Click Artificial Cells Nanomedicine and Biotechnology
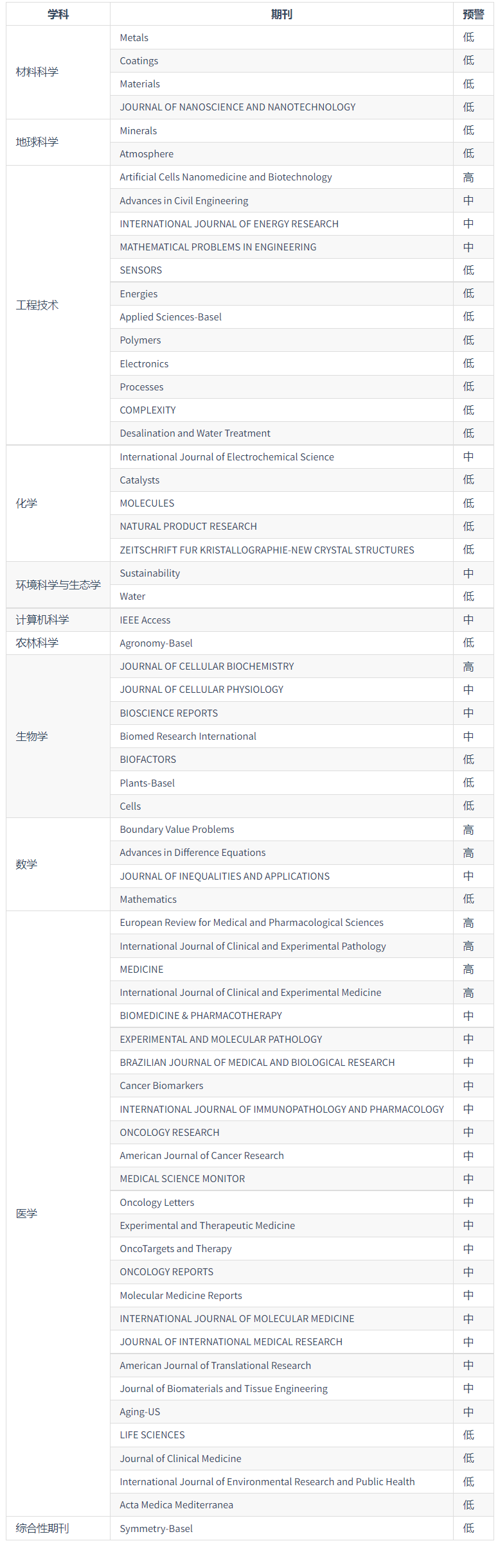498x1568 pixels. 226,177
